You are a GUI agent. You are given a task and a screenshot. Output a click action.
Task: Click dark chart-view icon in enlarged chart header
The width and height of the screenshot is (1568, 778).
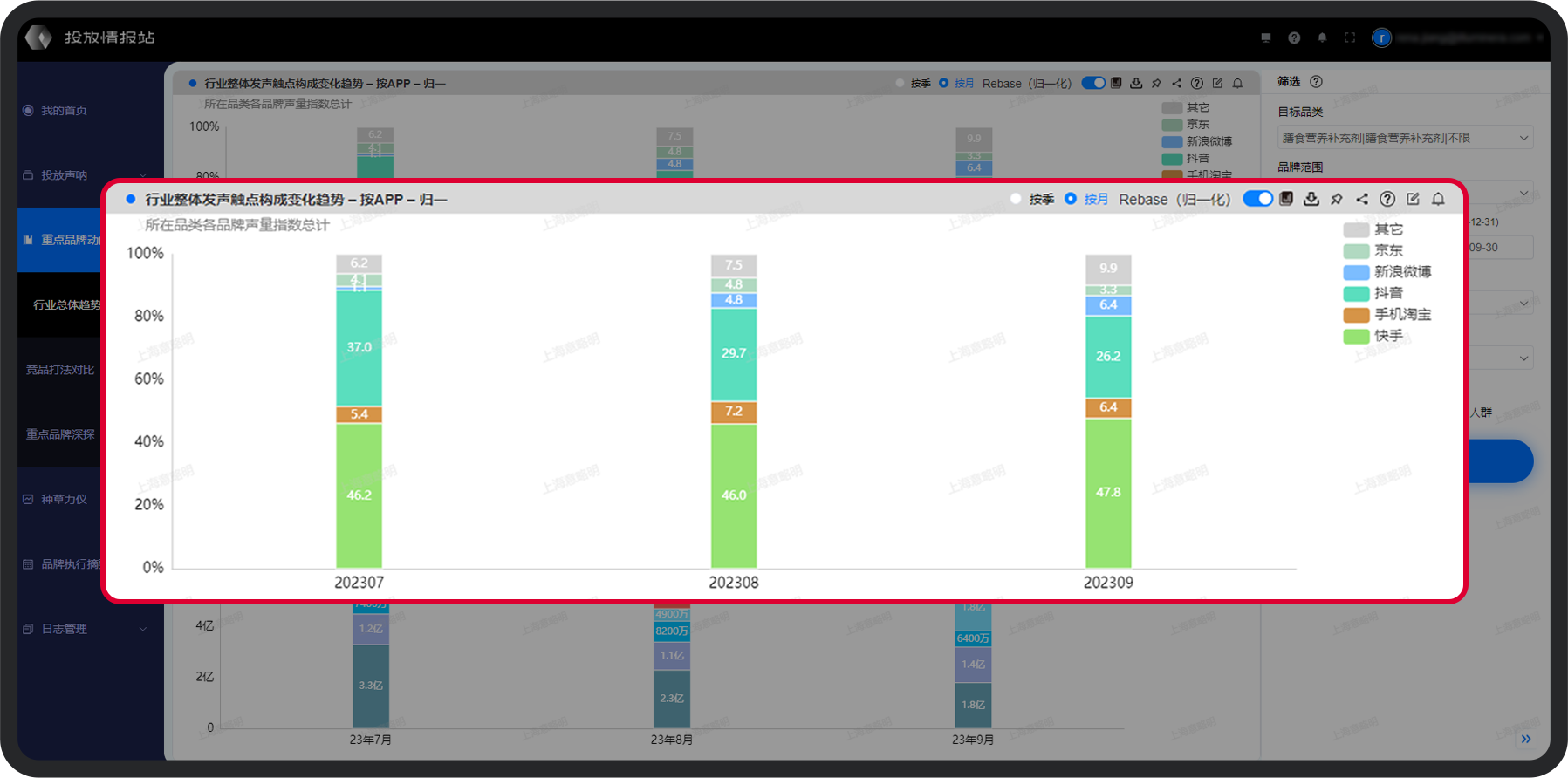pyautogui.click(x=1286, y=199)
